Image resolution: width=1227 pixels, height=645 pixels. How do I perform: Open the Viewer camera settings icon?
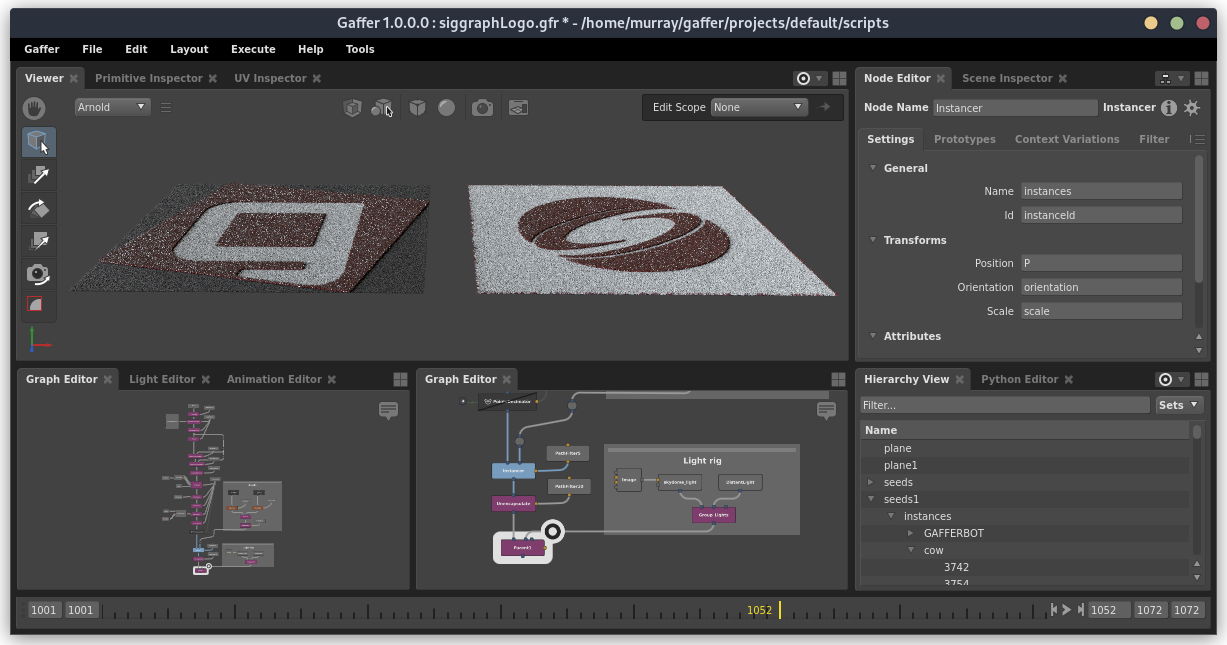483,107
